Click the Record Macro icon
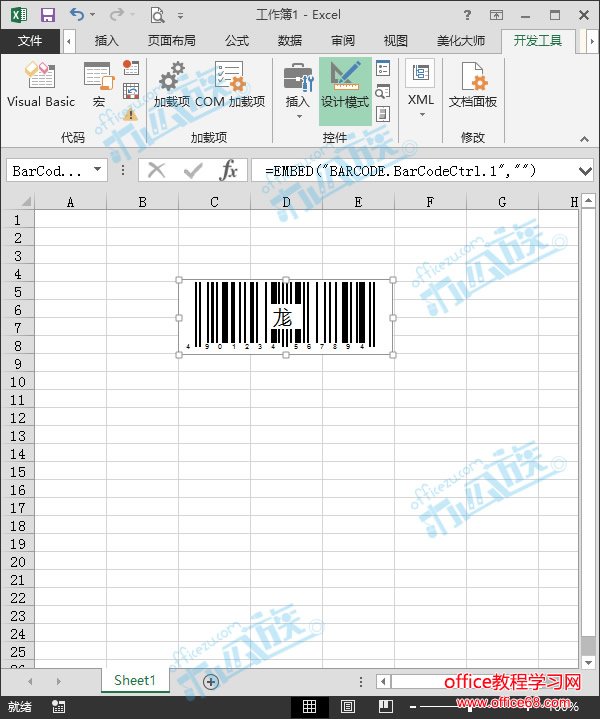This screenshot has height=719, width=600. (x=131, y=68)
